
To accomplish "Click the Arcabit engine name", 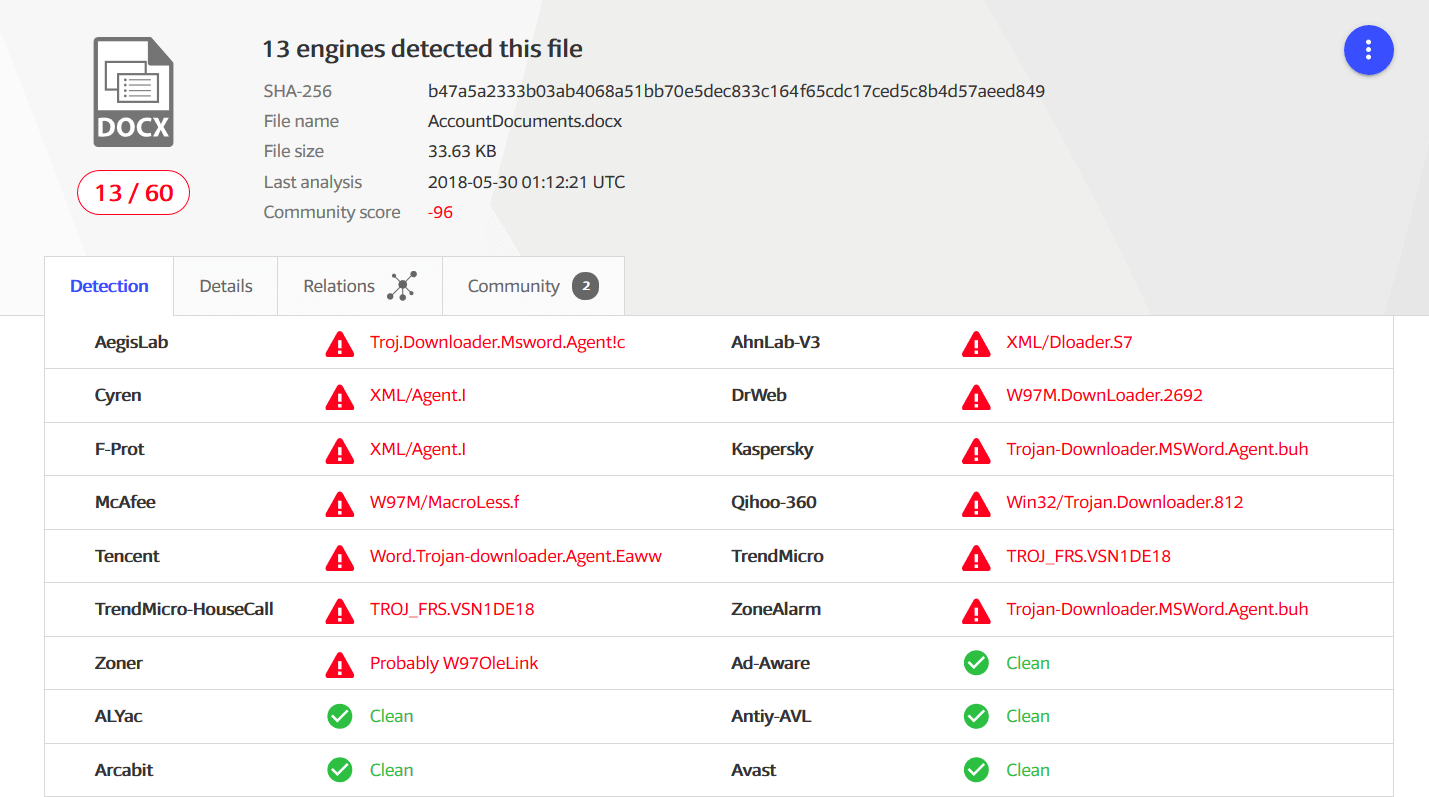I will (124, 770).
